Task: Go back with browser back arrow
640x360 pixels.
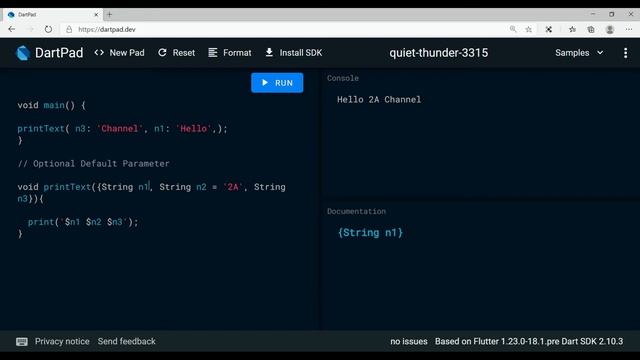Action: point(11,29)
